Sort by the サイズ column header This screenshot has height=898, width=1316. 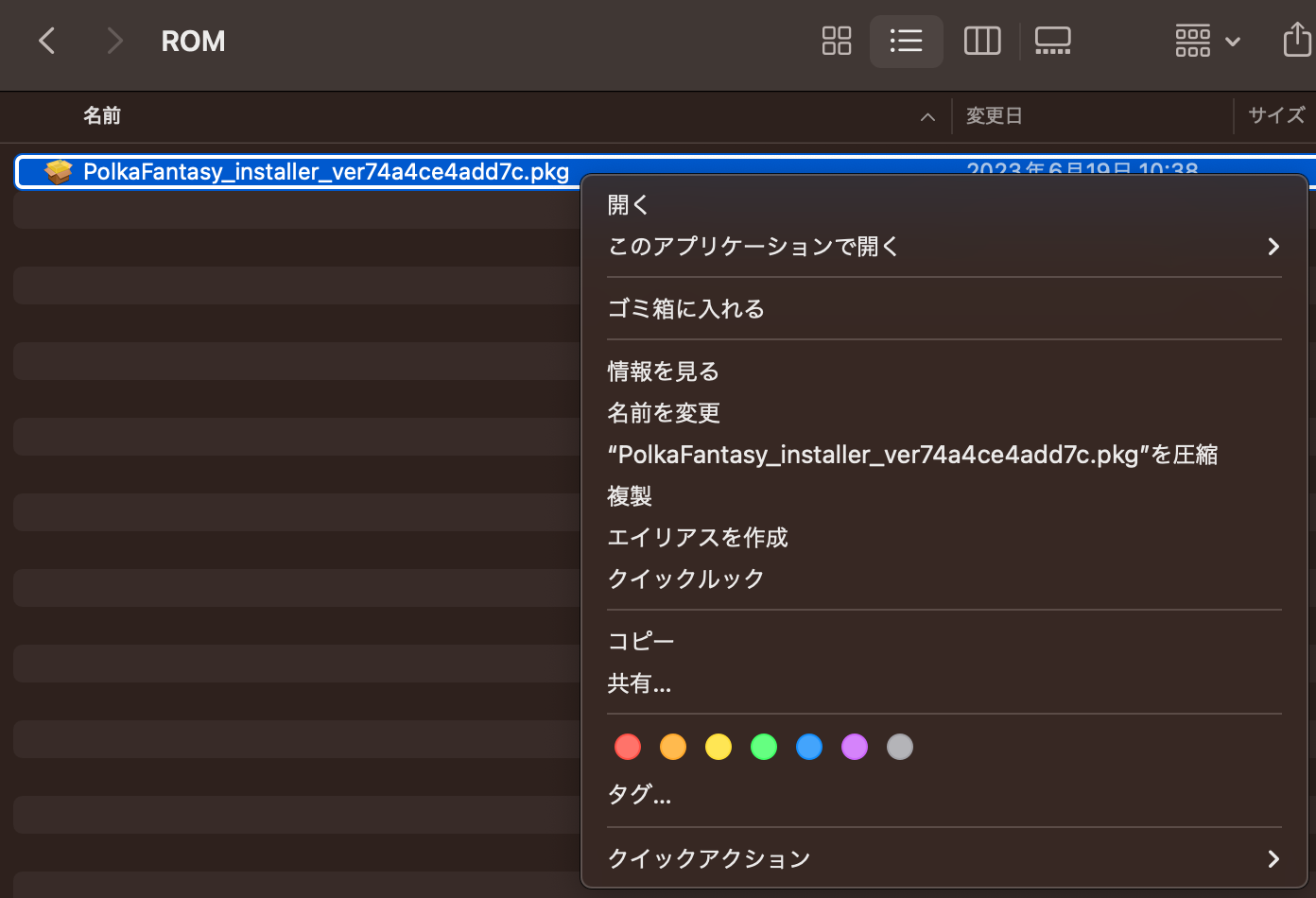(x=1276, y=115)
